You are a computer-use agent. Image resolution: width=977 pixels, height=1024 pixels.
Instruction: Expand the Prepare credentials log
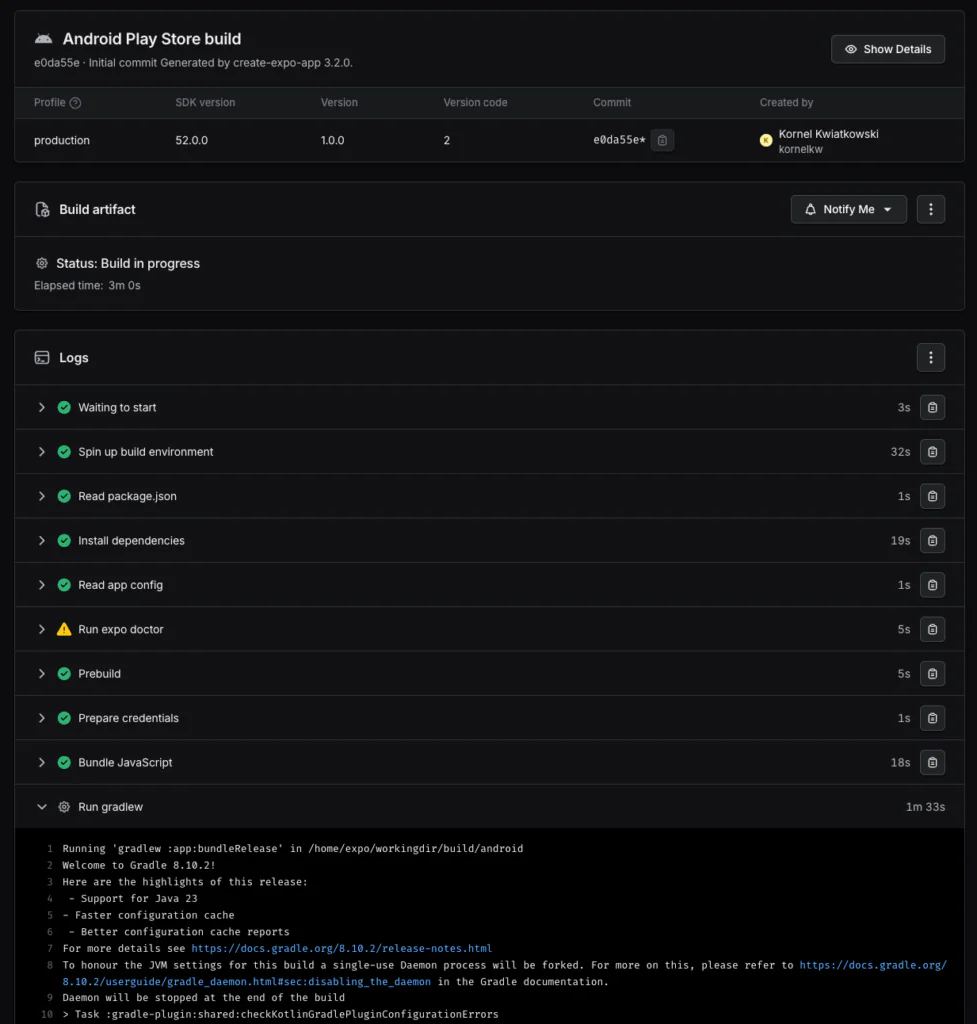click(x=42, y=718)
